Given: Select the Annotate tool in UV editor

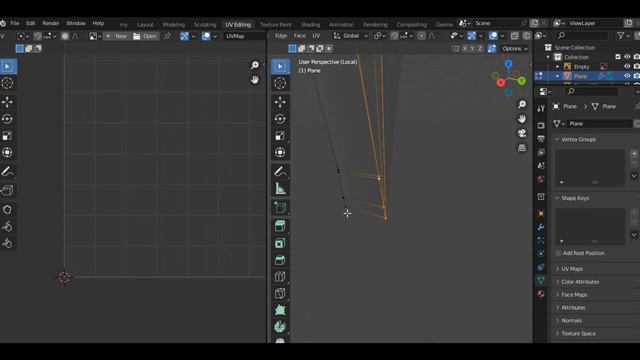Looking at the screenshot, I should [8, 171].
